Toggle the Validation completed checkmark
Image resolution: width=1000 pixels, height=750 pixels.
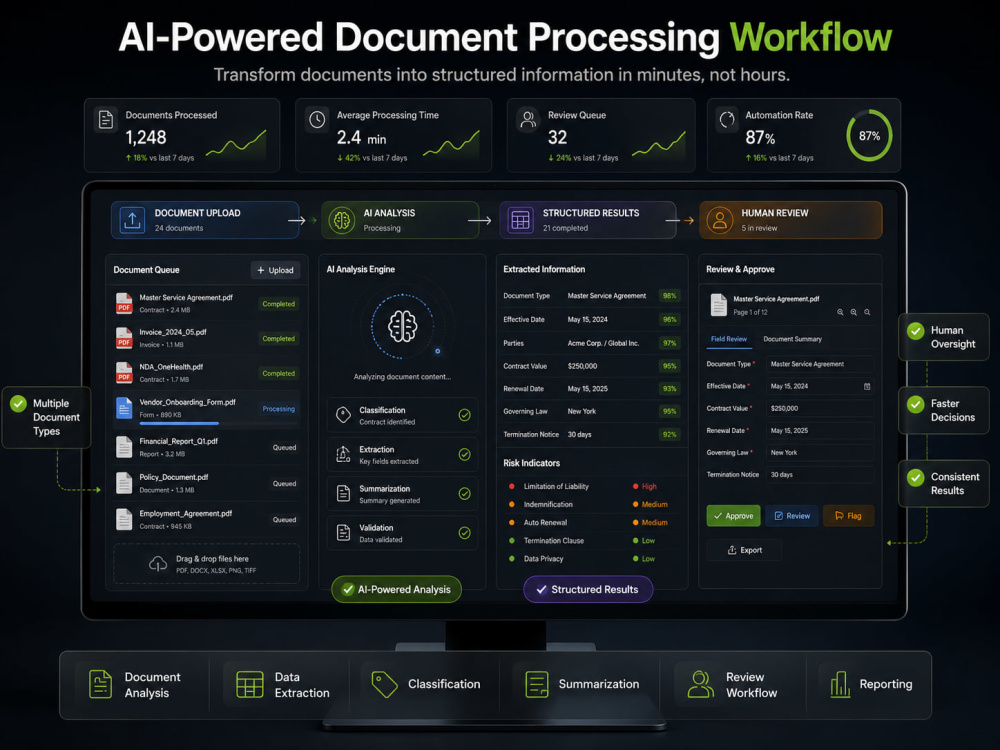click(465, 533)
